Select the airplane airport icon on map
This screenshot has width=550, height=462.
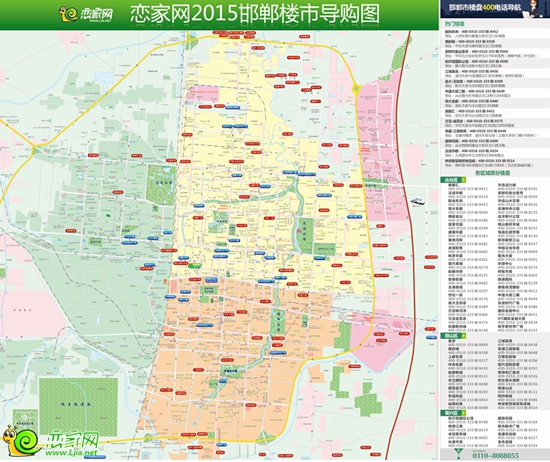click(x=418, y=201)
